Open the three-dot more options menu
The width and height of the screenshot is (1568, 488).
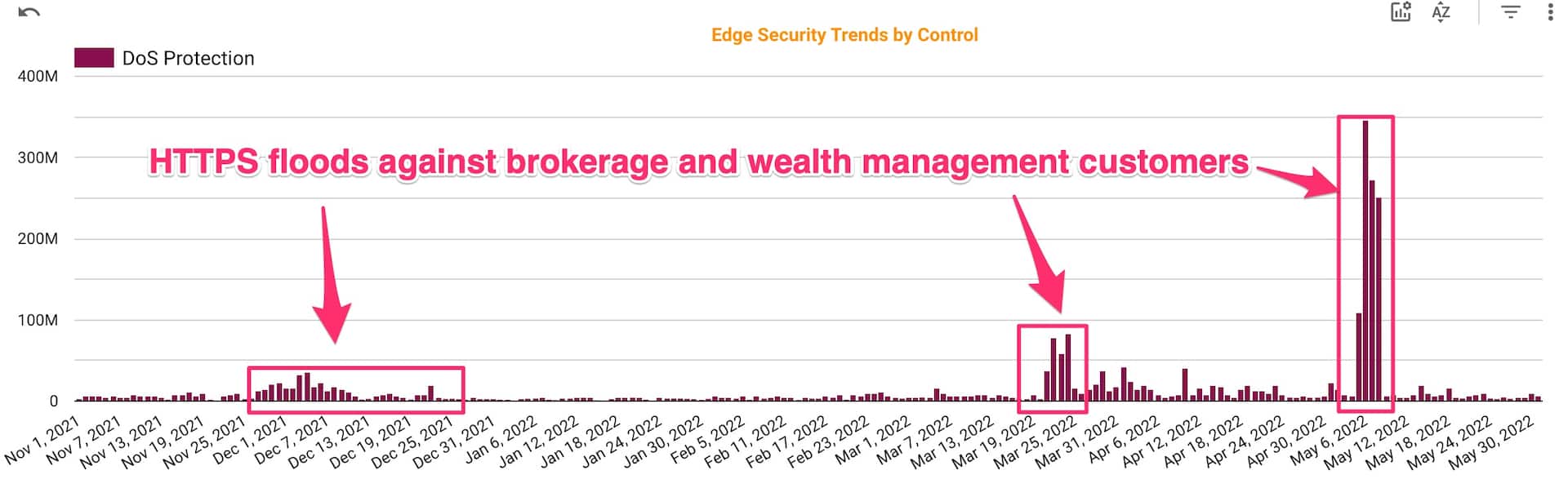[x=1550, y=12]
